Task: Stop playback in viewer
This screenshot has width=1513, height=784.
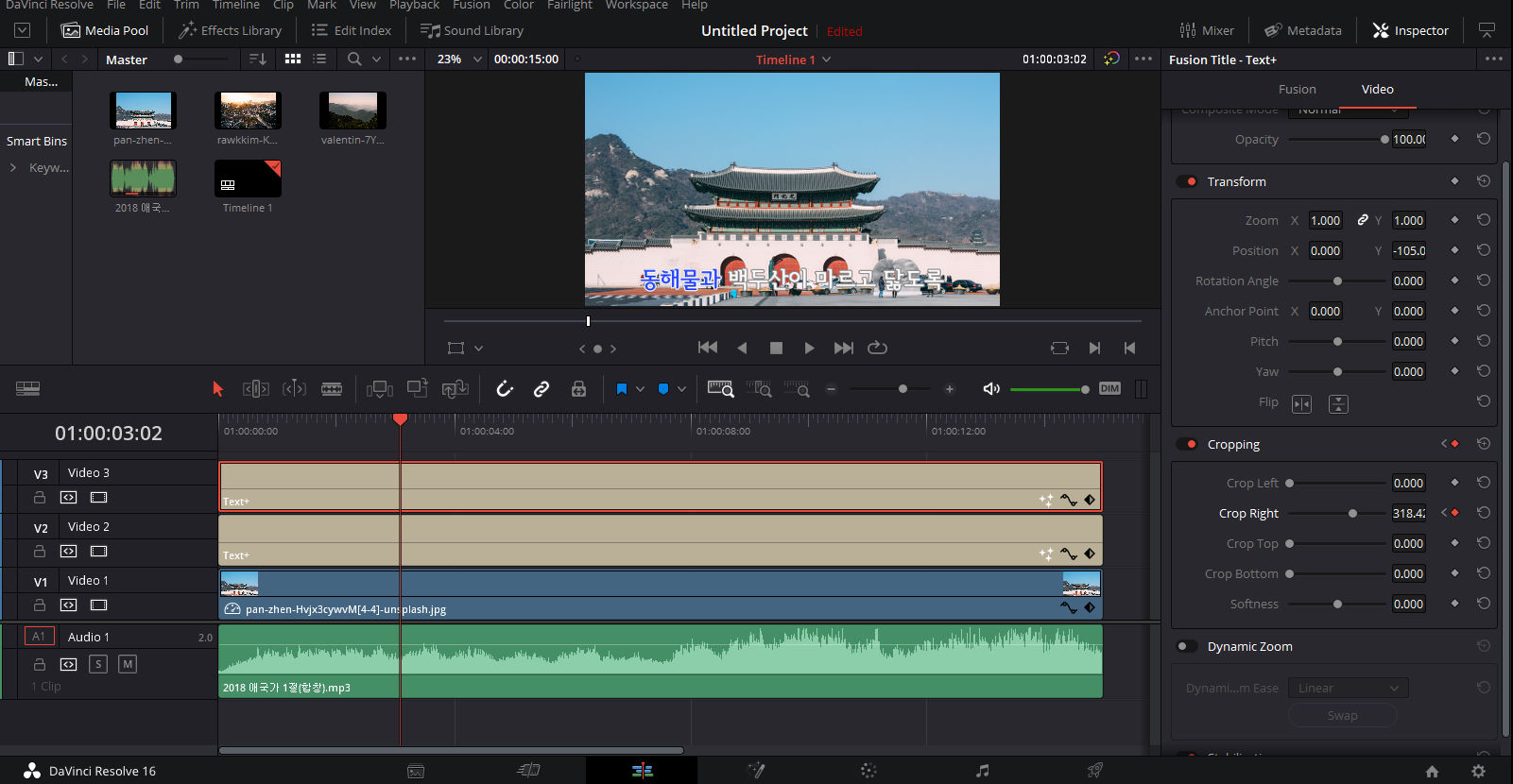Action: coord(776,348)
